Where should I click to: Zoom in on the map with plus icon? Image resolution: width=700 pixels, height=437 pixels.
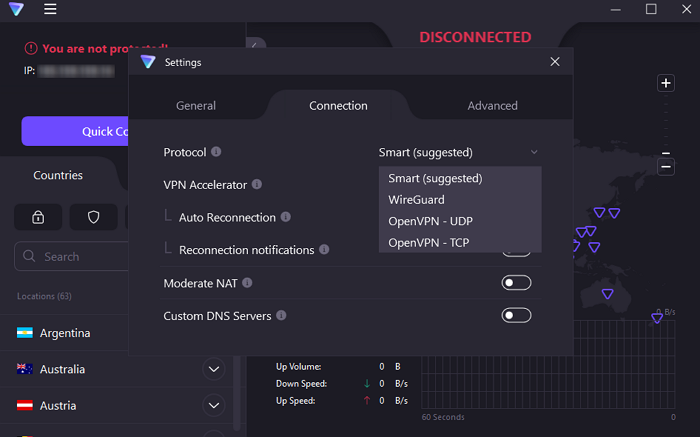(x=666, y=83)
